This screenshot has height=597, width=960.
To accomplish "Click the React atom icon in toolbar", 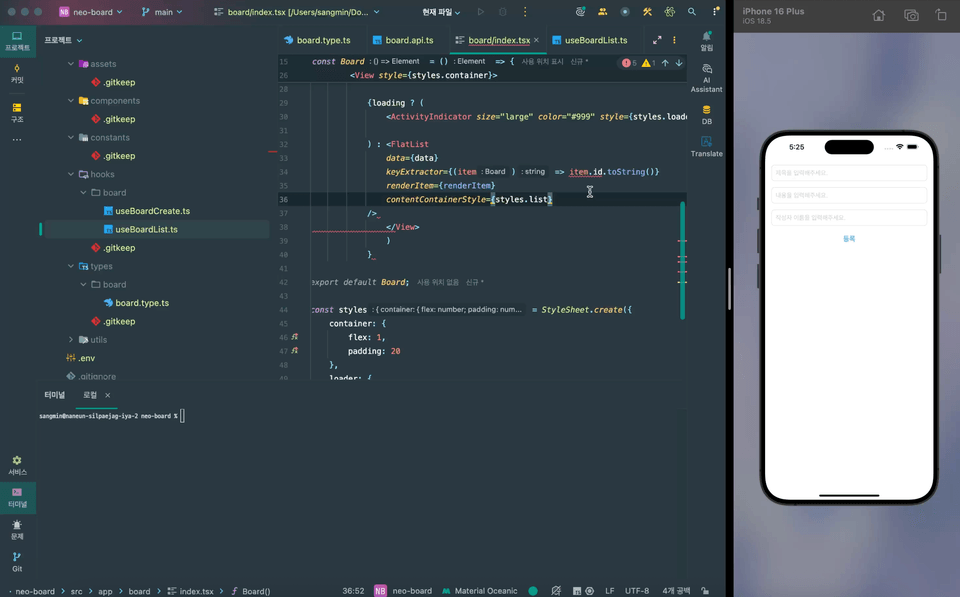I will (669, 12).
